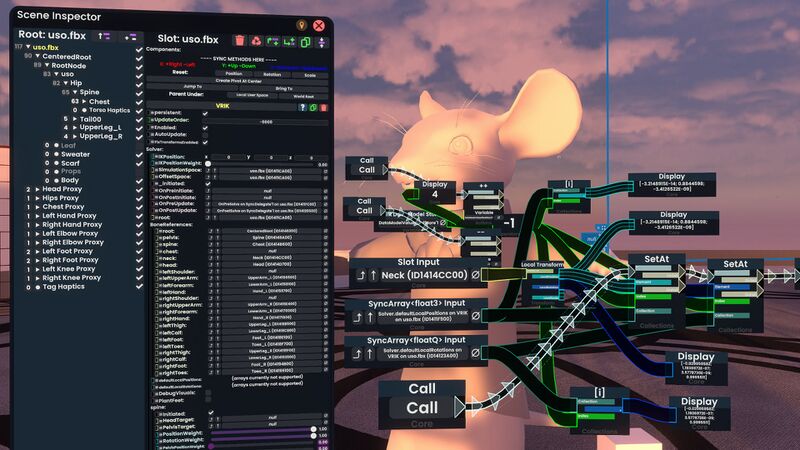This screenshot has height=450, width=800.
Task: Expand the Hips Proxy tree node
Action: [37, 198]
